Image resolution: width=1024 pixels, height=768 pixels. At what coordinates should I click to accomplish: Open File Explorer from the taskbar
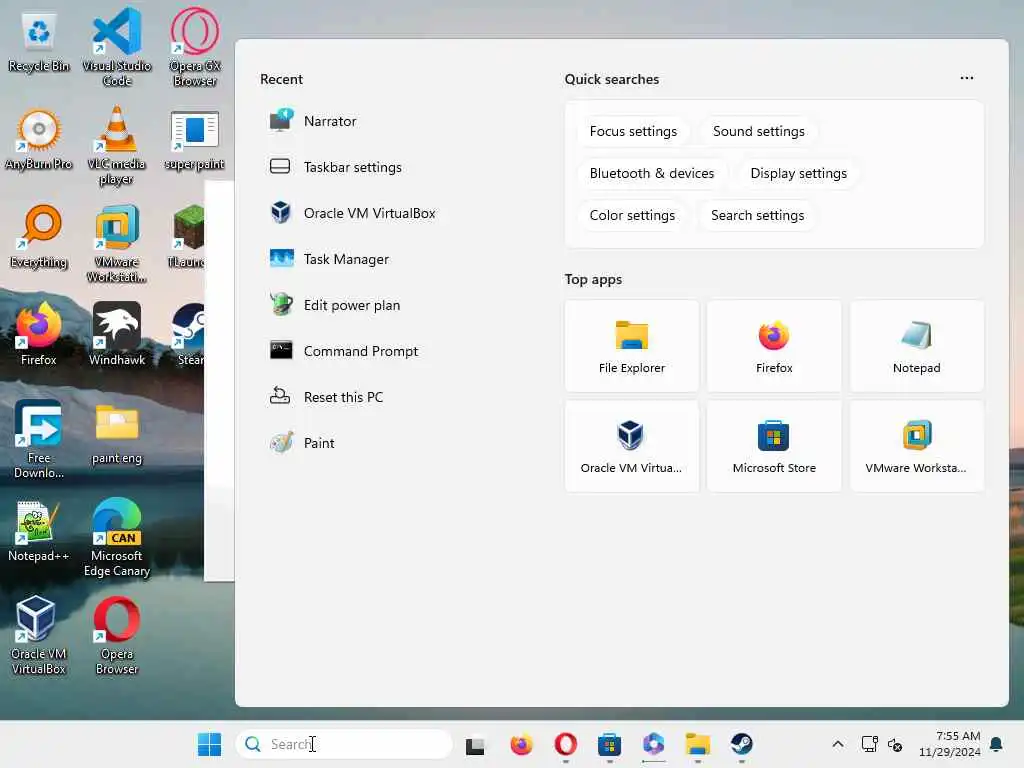(697, 744)
